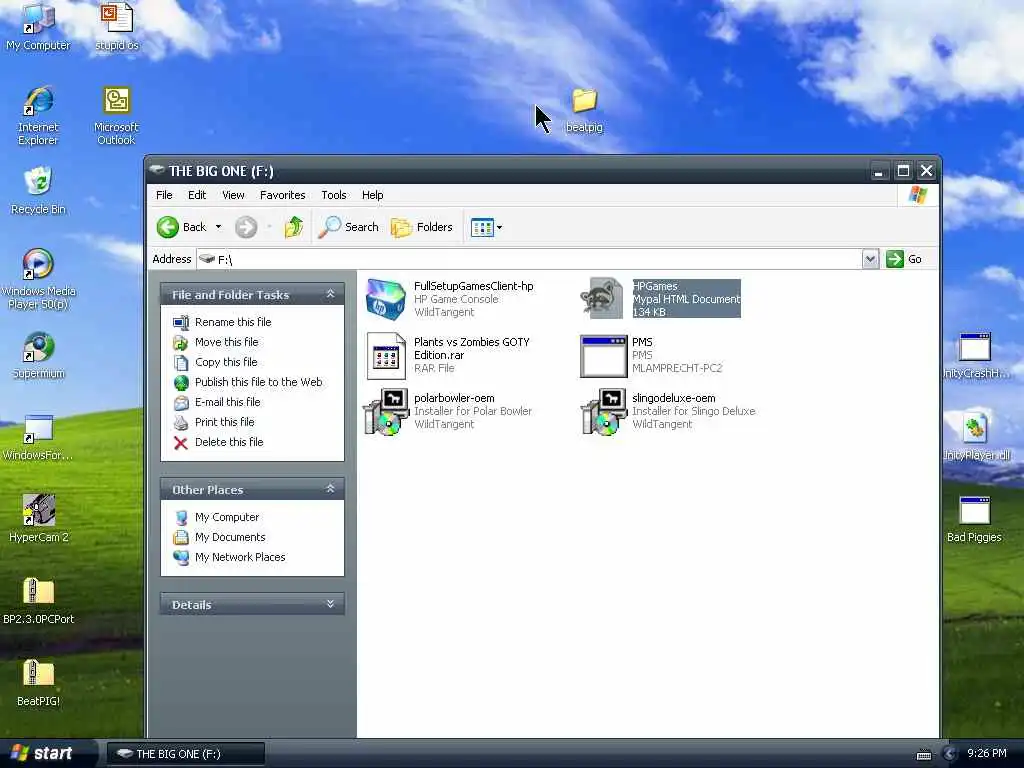Click Copy this file
Image resolution: width=1024 pixels, height=768 pixels.
[226, 362]
